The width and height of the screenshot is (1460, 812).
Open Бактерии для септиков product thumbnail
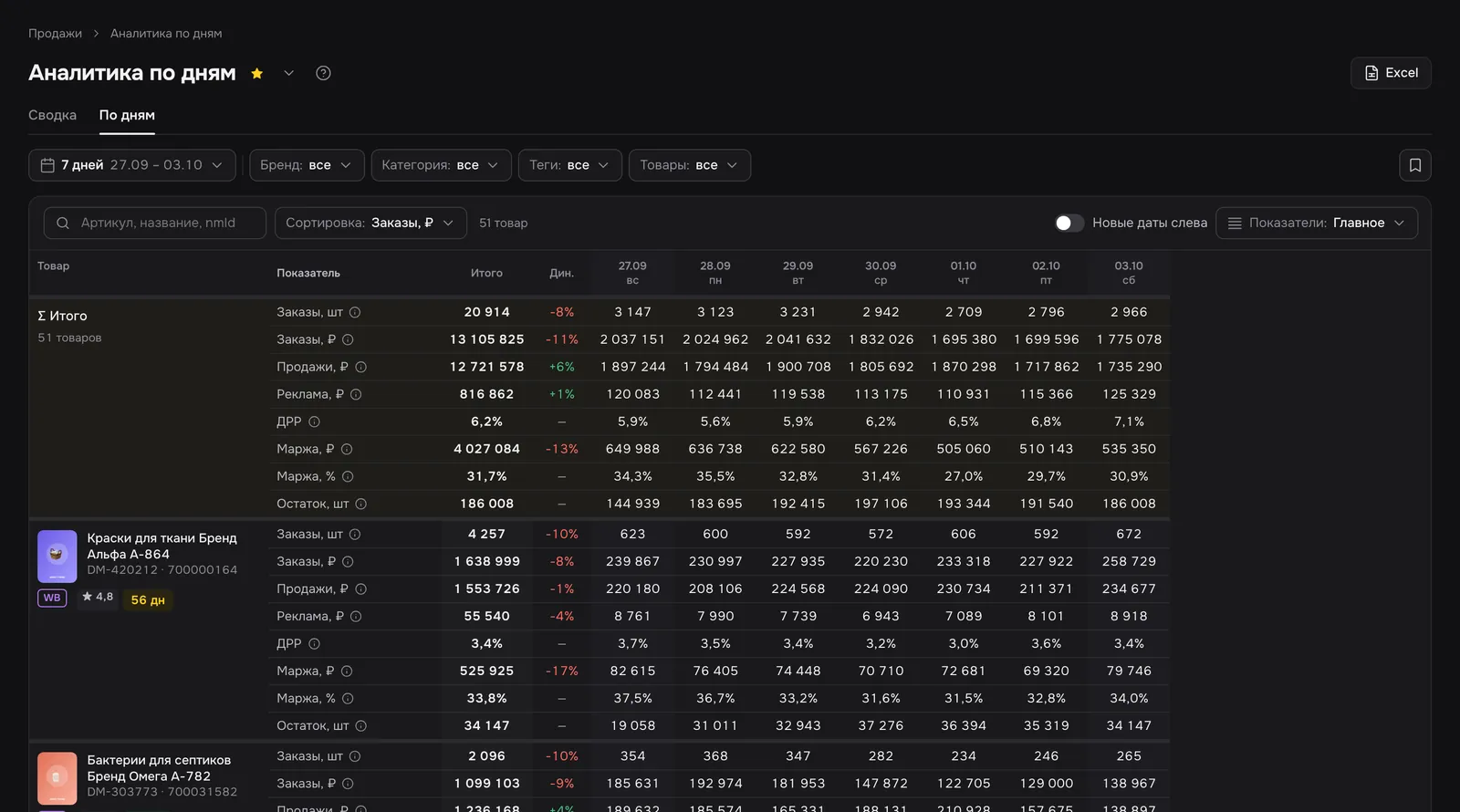pos(57,777)
